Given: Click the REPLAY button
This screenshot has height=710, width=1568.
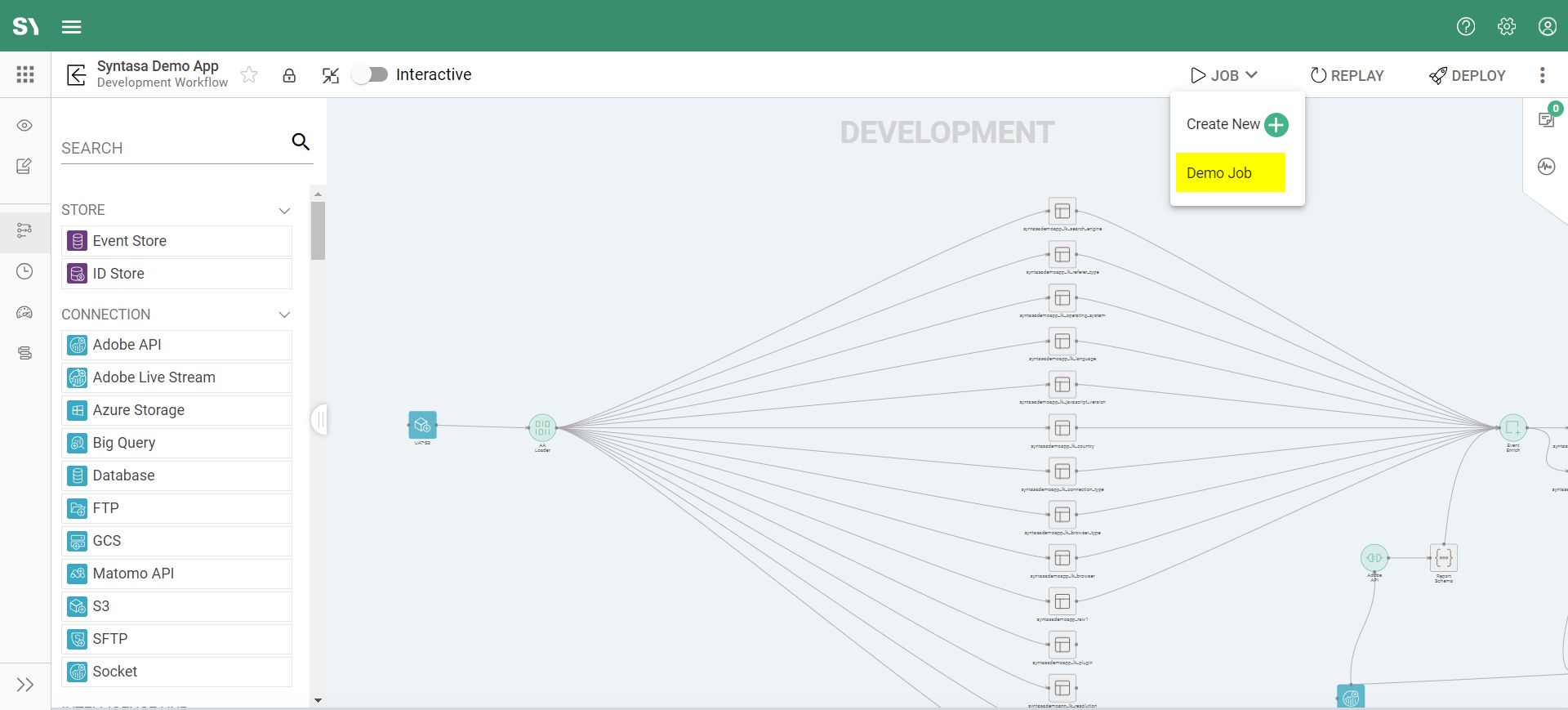Looking at the screenshot, I should click(x=1347, y=75).
